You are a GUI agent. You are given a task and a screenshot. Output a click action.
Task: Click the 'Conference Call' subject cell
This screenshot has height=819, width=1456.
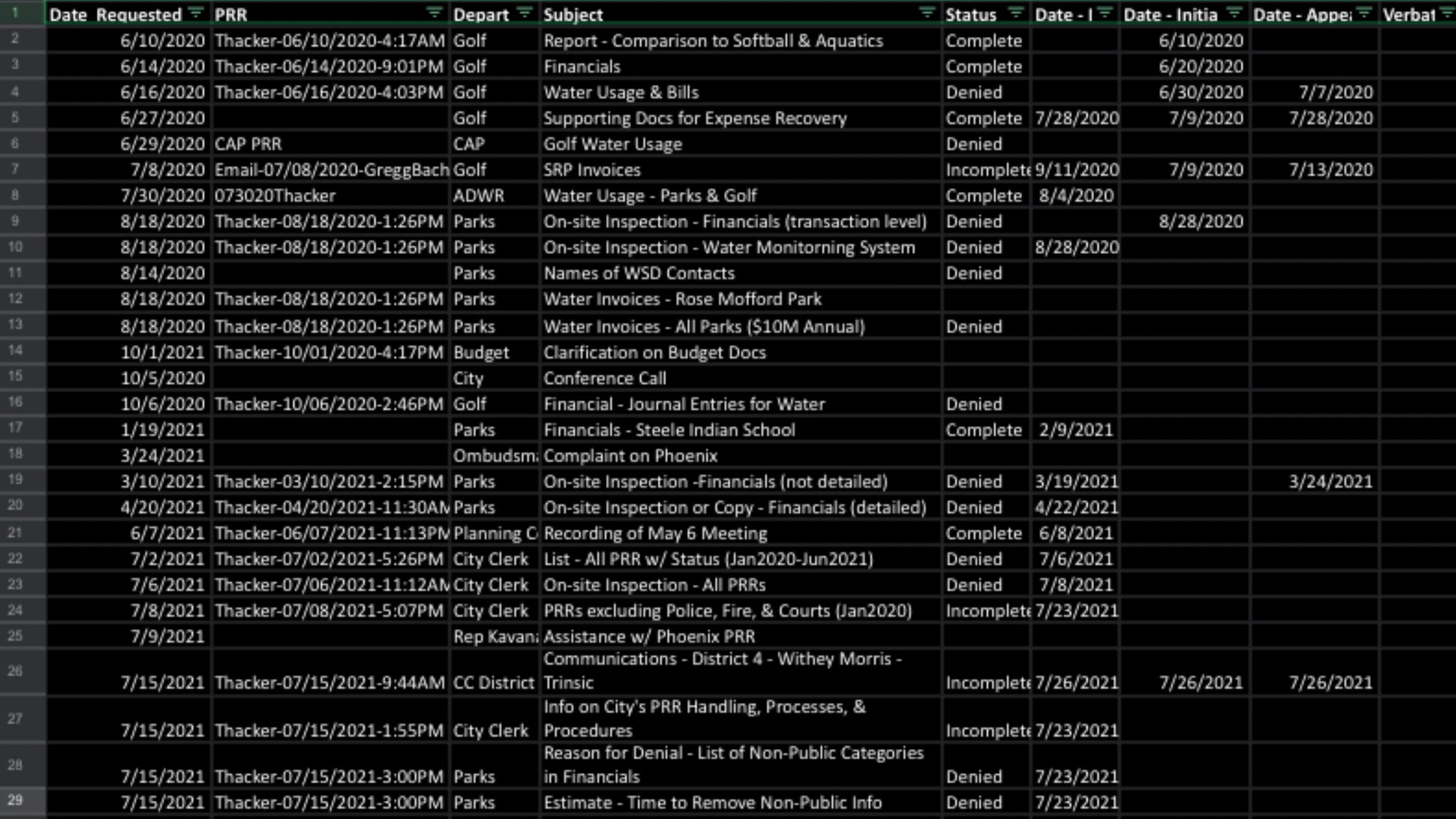(605, 379)
